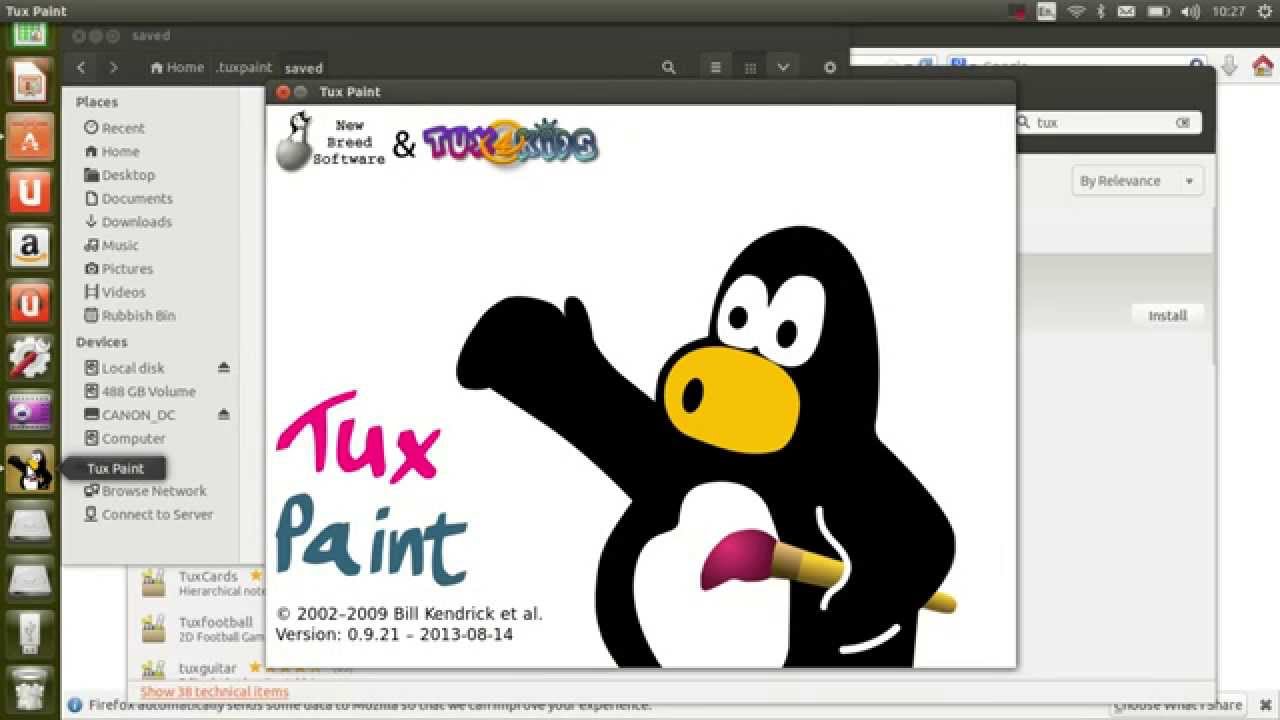Launch Tux Paint from the launcher

(x=30, y=469)
